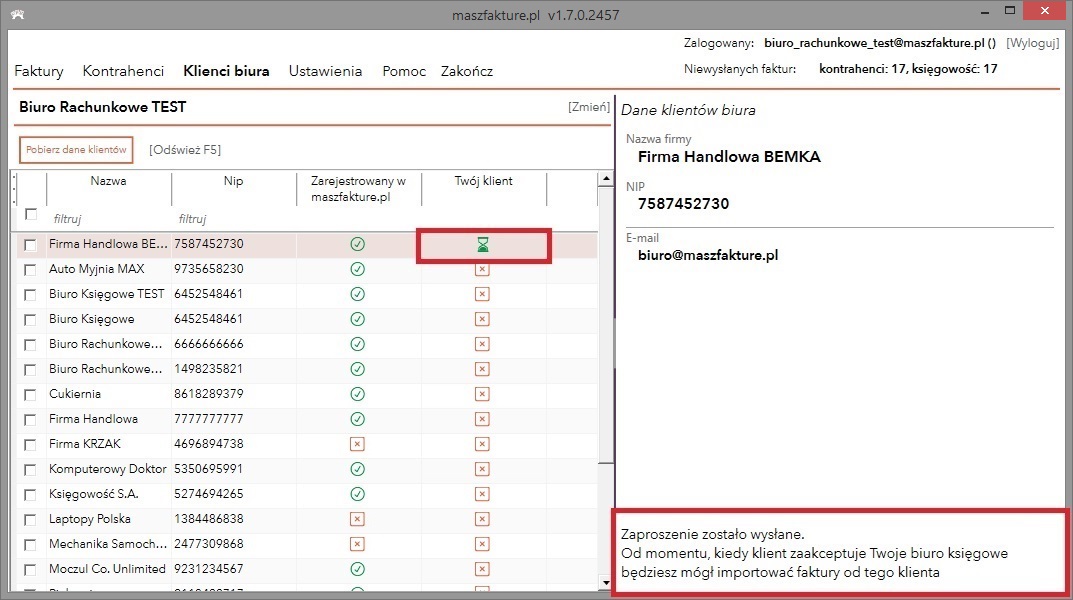Click Zarejestrowany w maszfakture.pl column header
This screenshot has height=600, width=1073.
[x=359, y=189]
